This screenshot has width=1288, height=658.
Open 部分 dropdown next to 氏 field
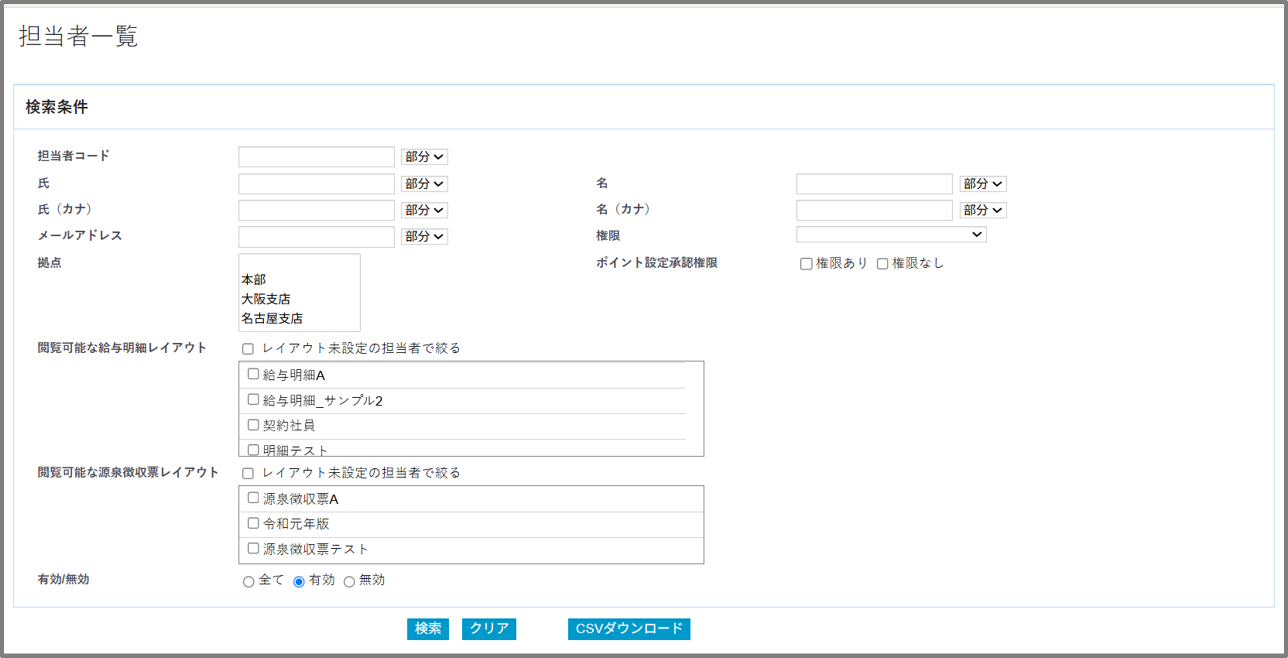point(424,184)
